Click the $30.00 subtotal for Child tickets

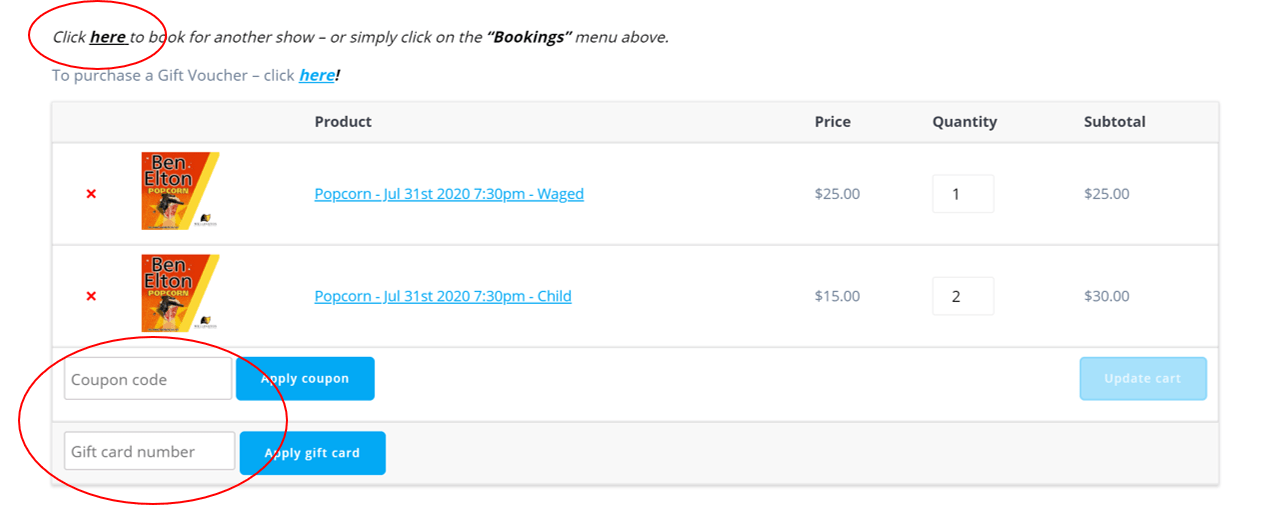click(1106, 296)
